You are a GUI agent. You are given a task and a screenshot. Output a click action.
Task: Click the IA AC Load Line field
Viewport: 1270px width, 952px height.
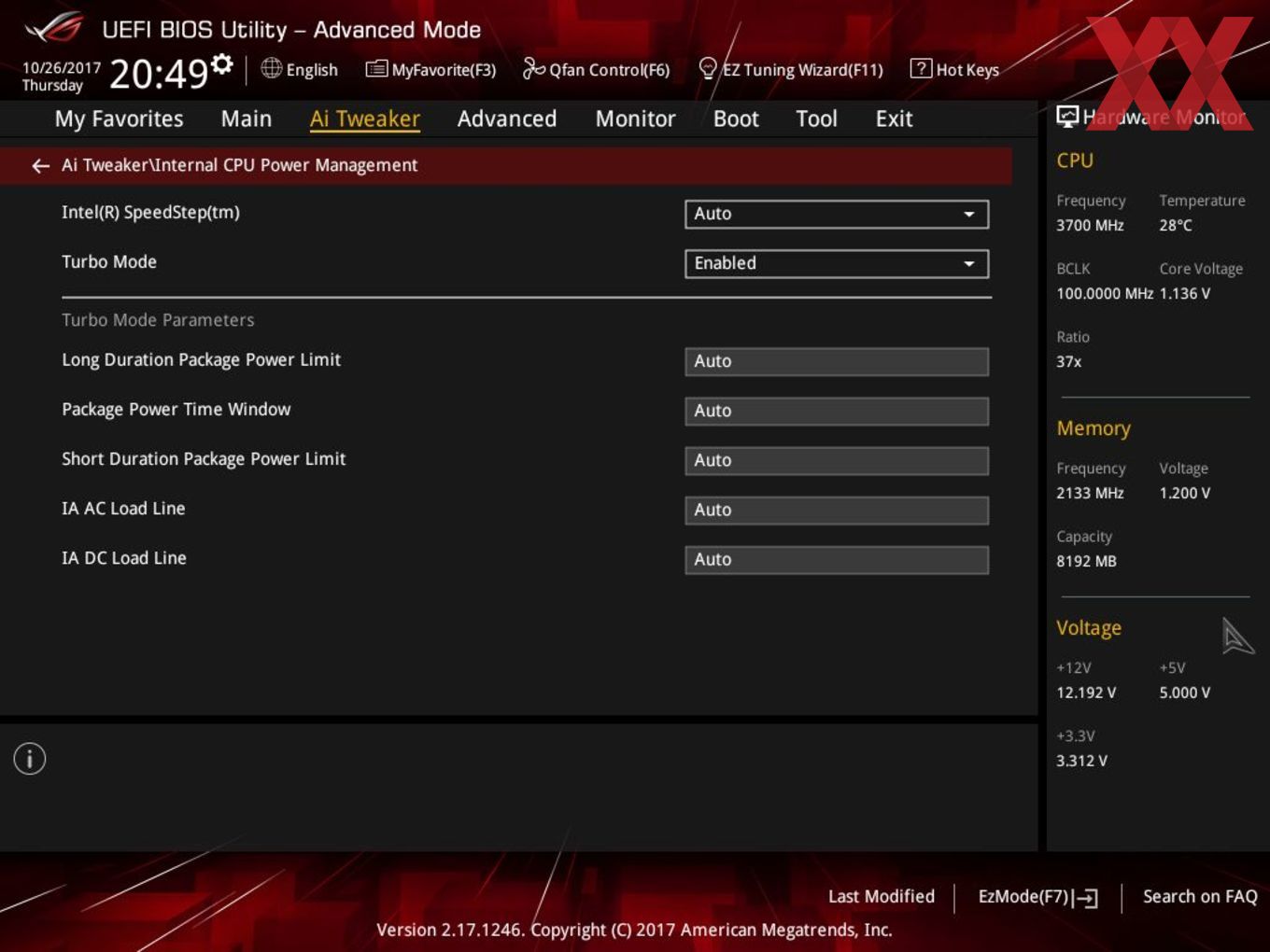(x=837, y=510)
